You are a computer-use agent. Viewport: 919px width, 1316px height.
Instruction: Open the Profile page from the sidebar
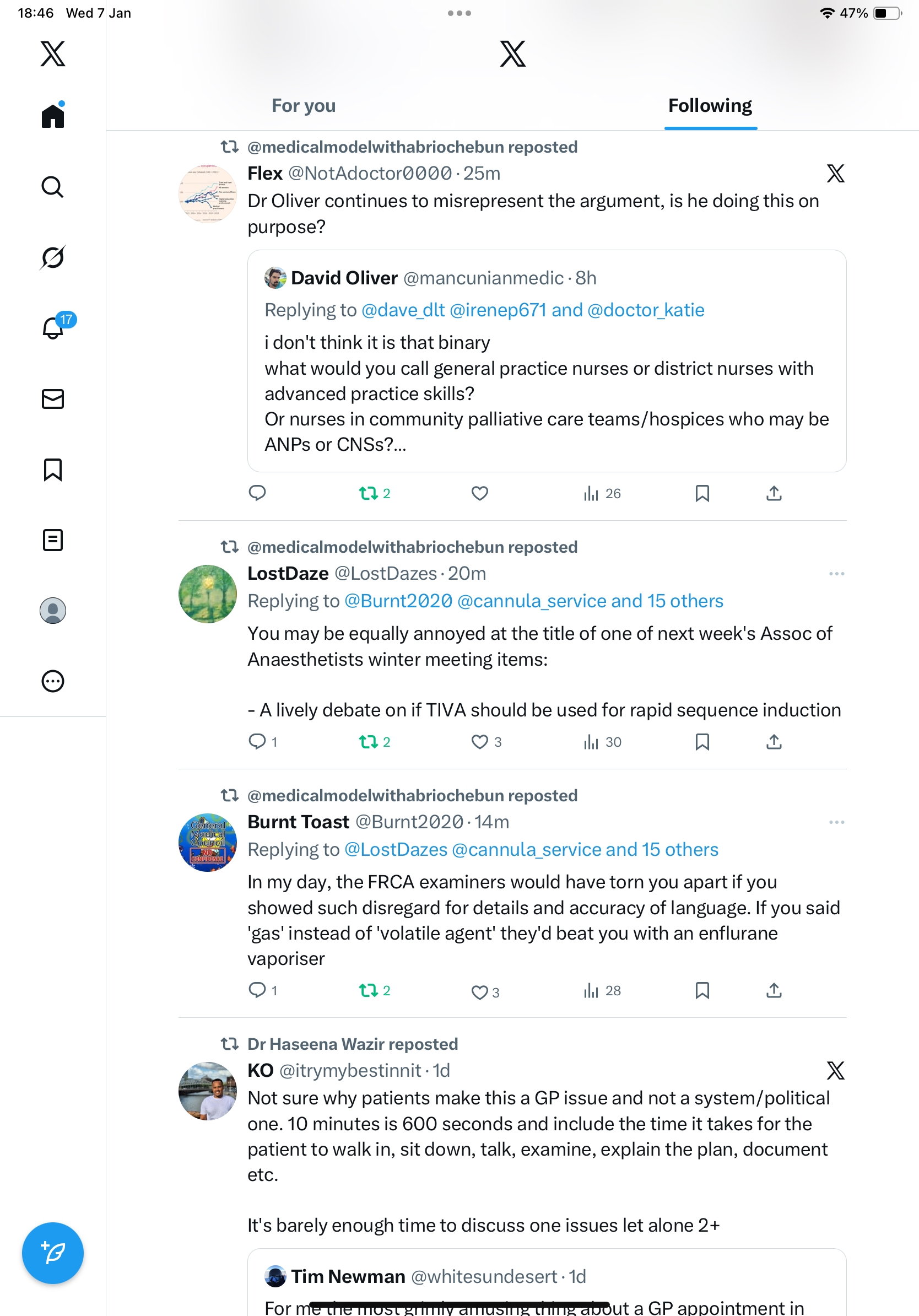pyautogui.click(x=53, y=611)
